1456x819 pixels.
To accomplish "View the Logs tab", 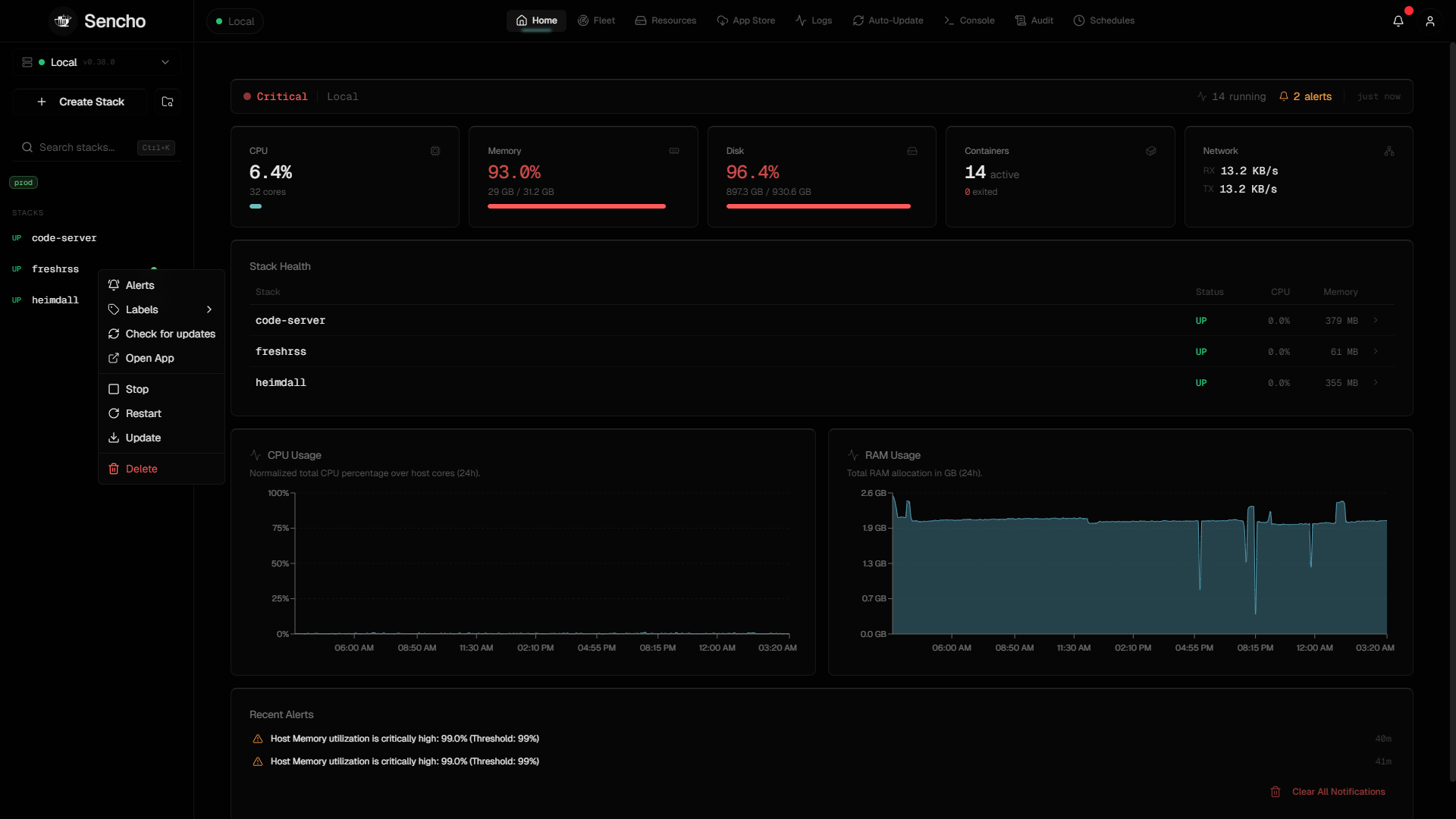I will pos(814,20).
